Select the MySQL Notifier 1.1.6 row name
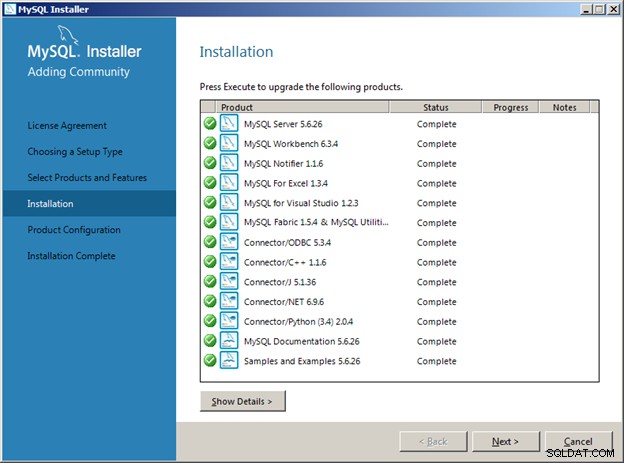The image size is (624, 463). [283, 163]
